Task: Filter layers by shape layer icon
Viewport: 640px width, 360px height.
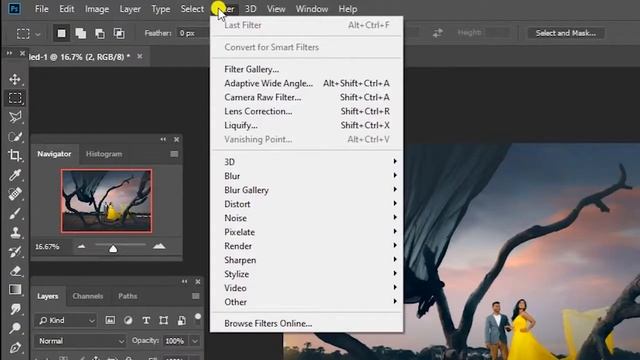Action: click(x=164, y=320)
